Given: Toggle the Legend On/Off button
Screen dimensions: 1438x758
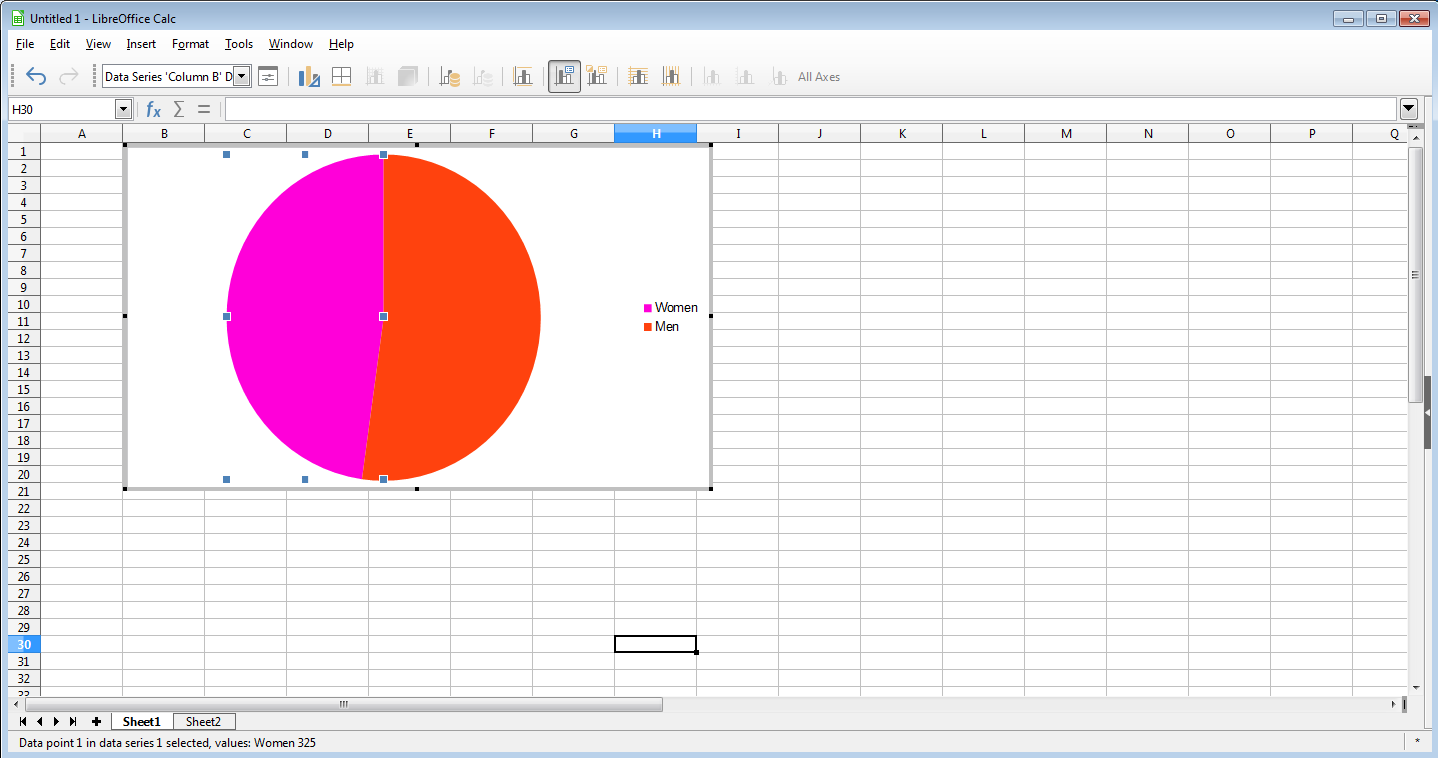Looking at the screenshot, I should click(565, 76).
